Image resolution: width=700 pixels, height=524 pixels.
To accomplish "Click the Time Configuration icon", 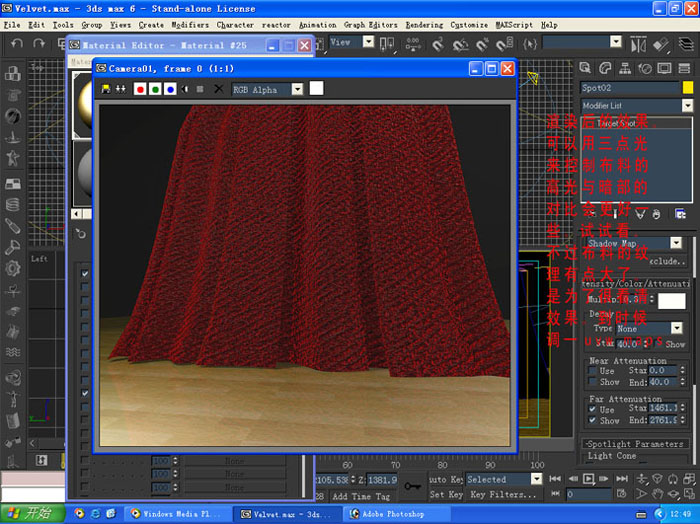I will click(x=621, y=494).
